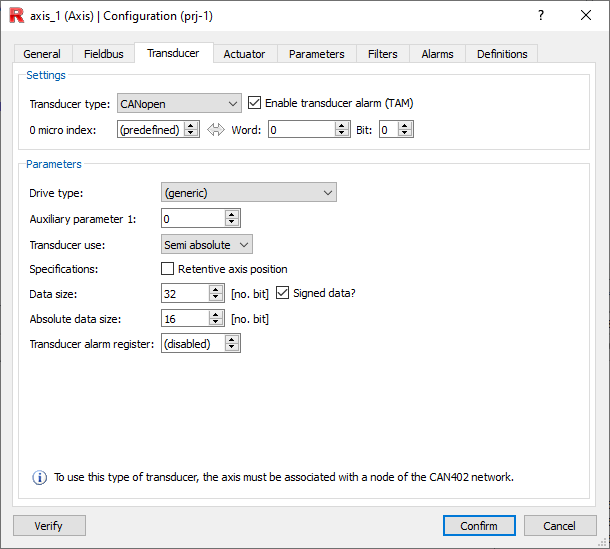Check the Retentive axis position box

pyautogui.click(x=167, y=269)
